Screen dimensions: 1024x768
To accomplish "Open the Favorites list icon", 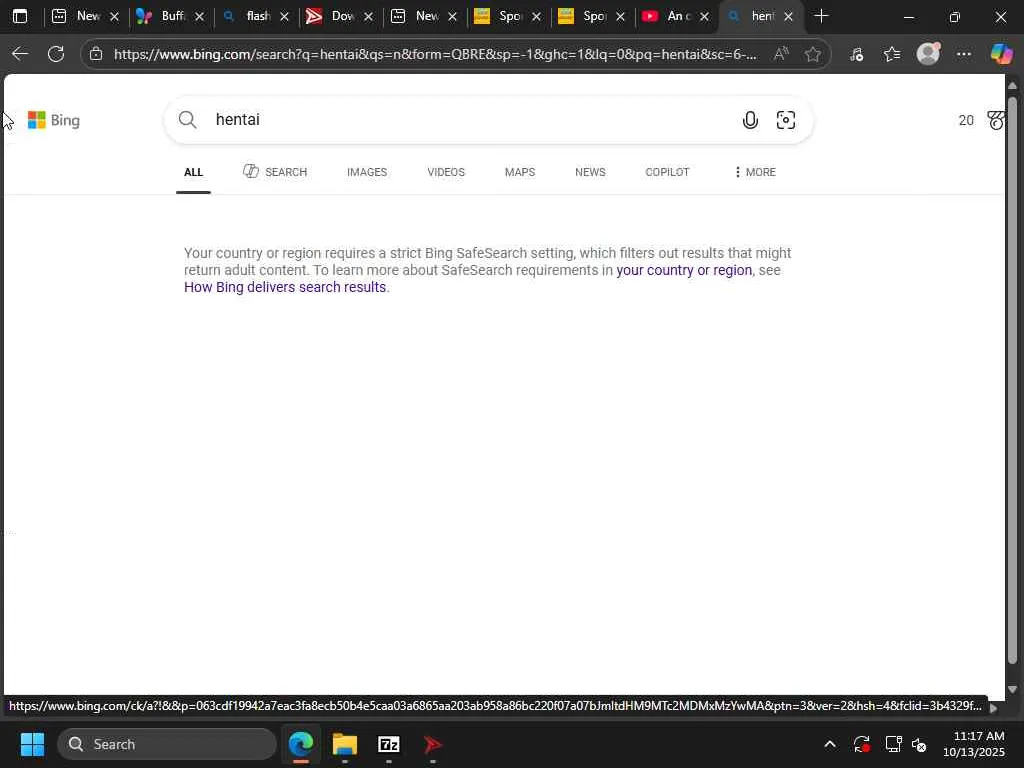I will pyautogui.click(x=892, y=54).
